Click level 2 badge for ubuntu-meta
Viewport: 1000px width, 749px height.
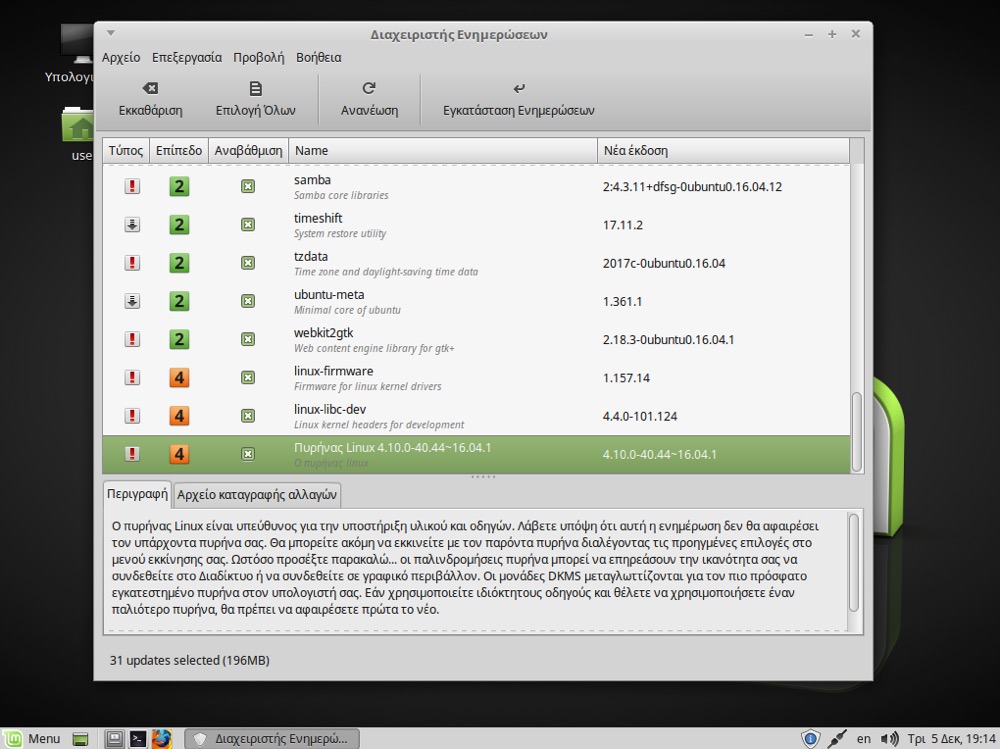[x=179, y=301]
